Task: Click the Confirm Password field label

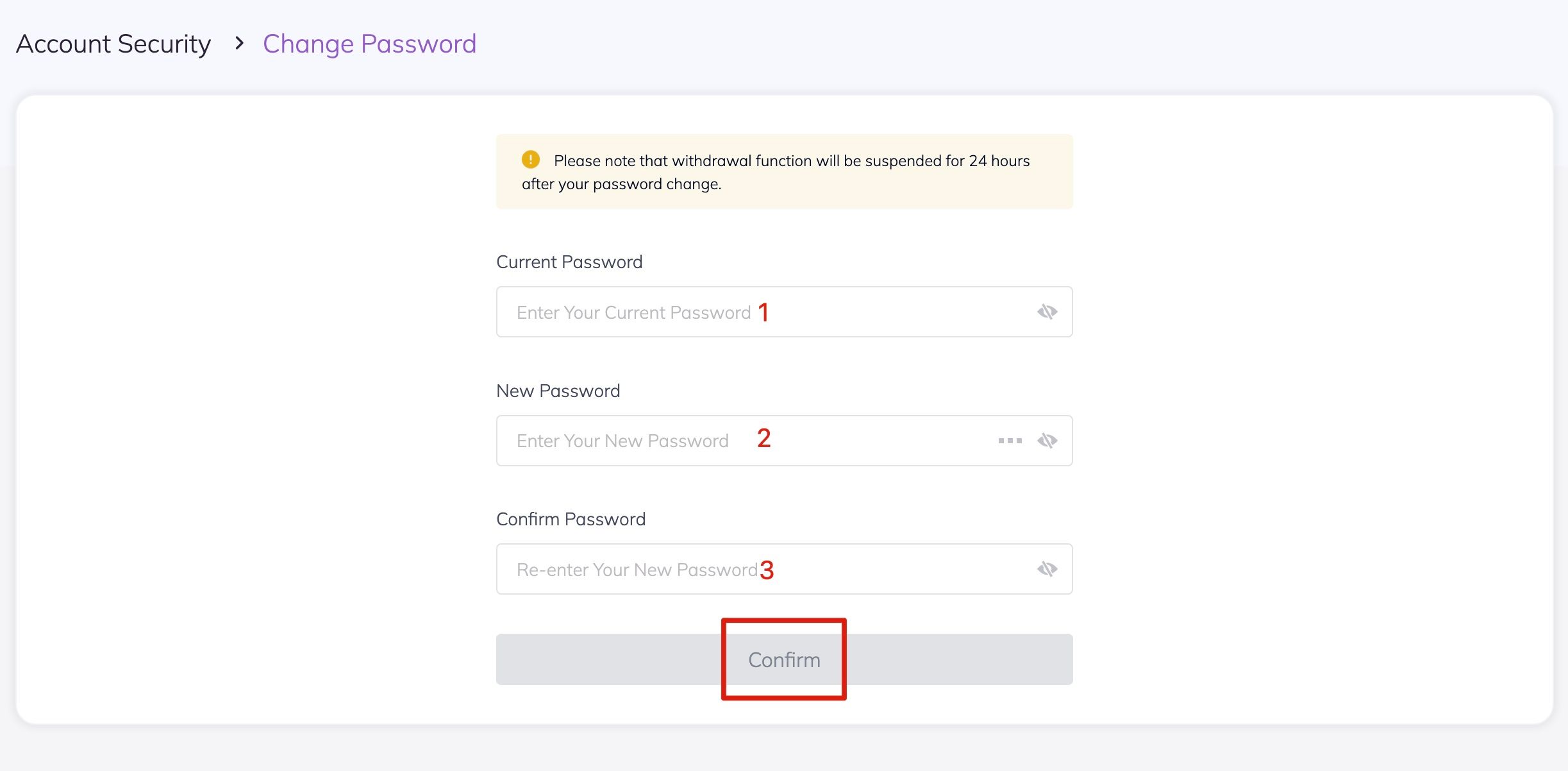Action: click(571, 519)
